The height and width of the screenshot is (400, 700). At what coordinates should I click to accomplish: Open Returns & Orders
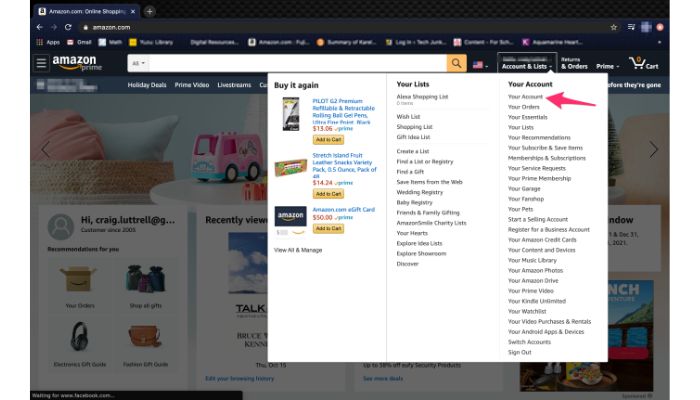(574, 63)
